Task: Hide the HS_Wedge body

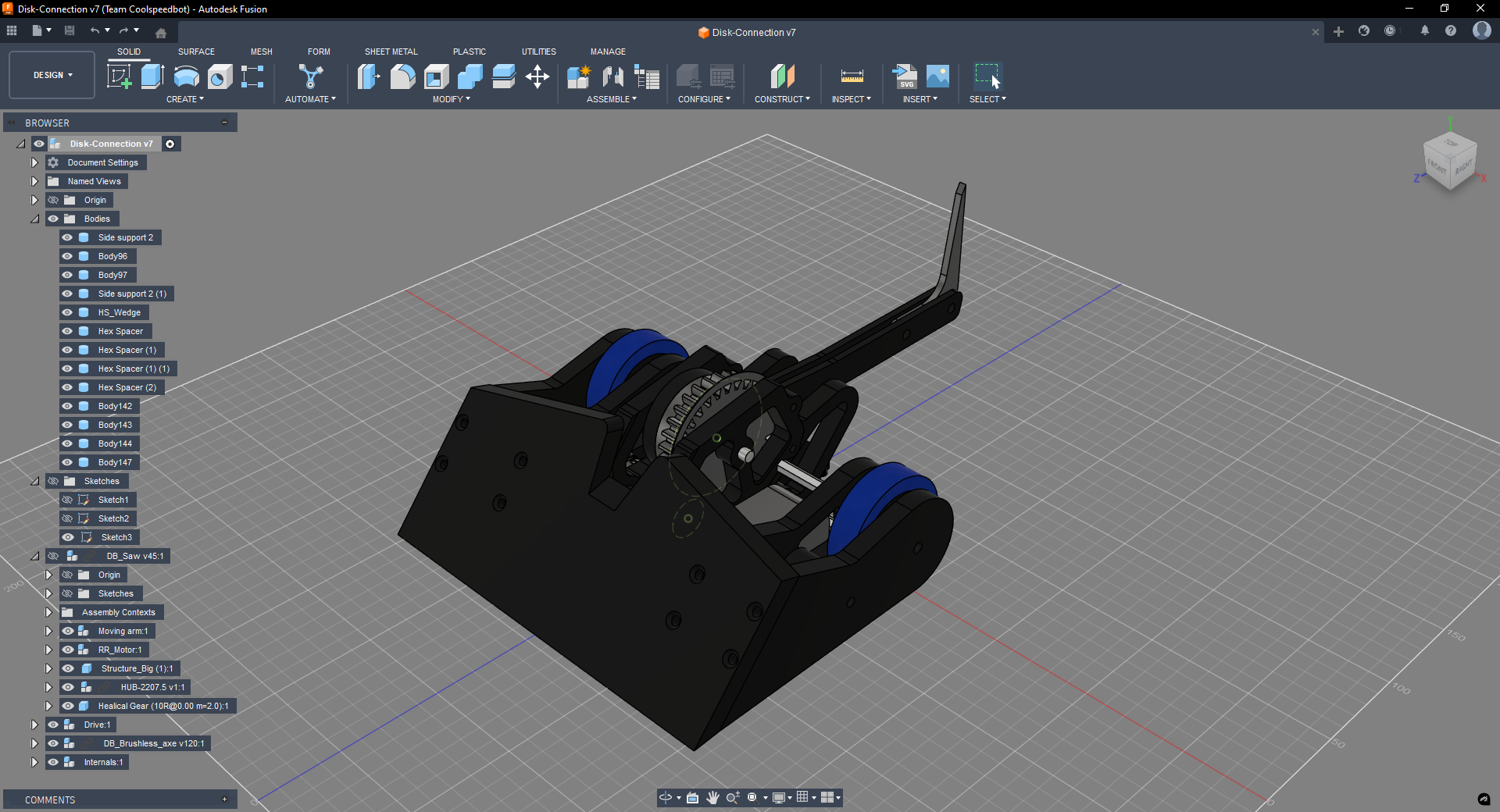Action: [x=67, y=312]
